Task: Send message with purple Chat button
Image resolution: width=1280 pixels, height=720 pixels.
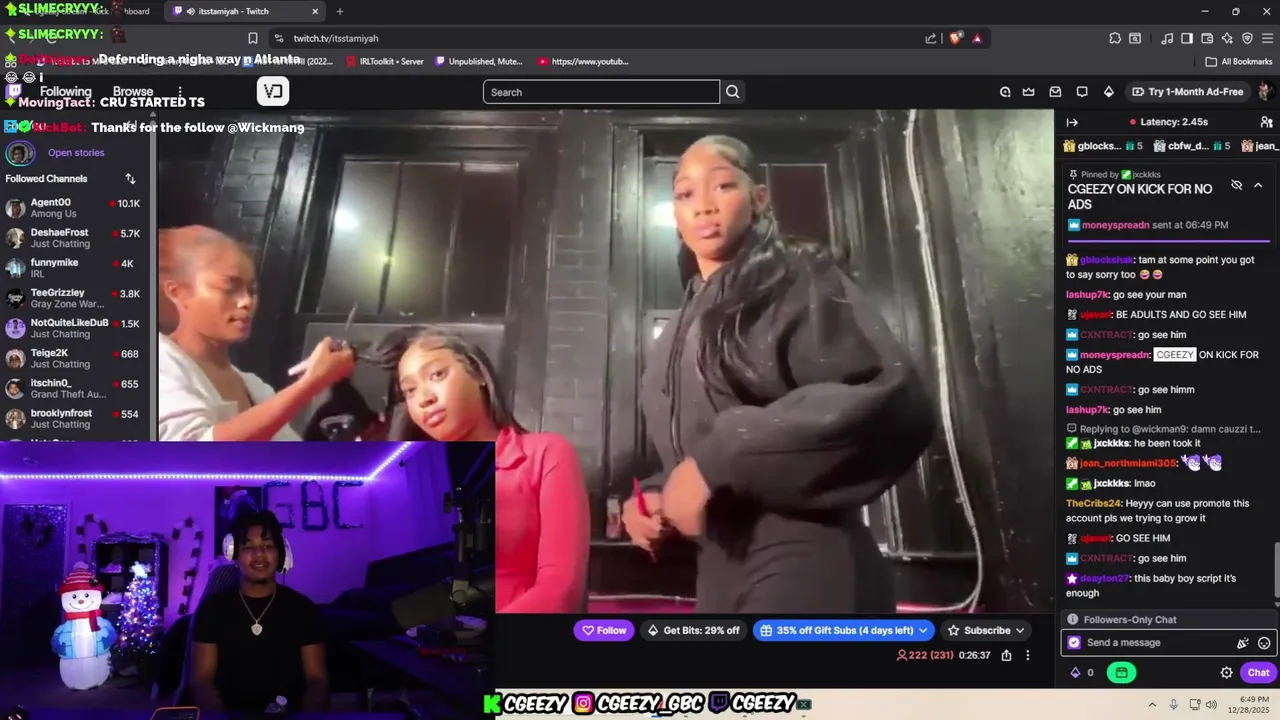Action: pos(1258,673)
